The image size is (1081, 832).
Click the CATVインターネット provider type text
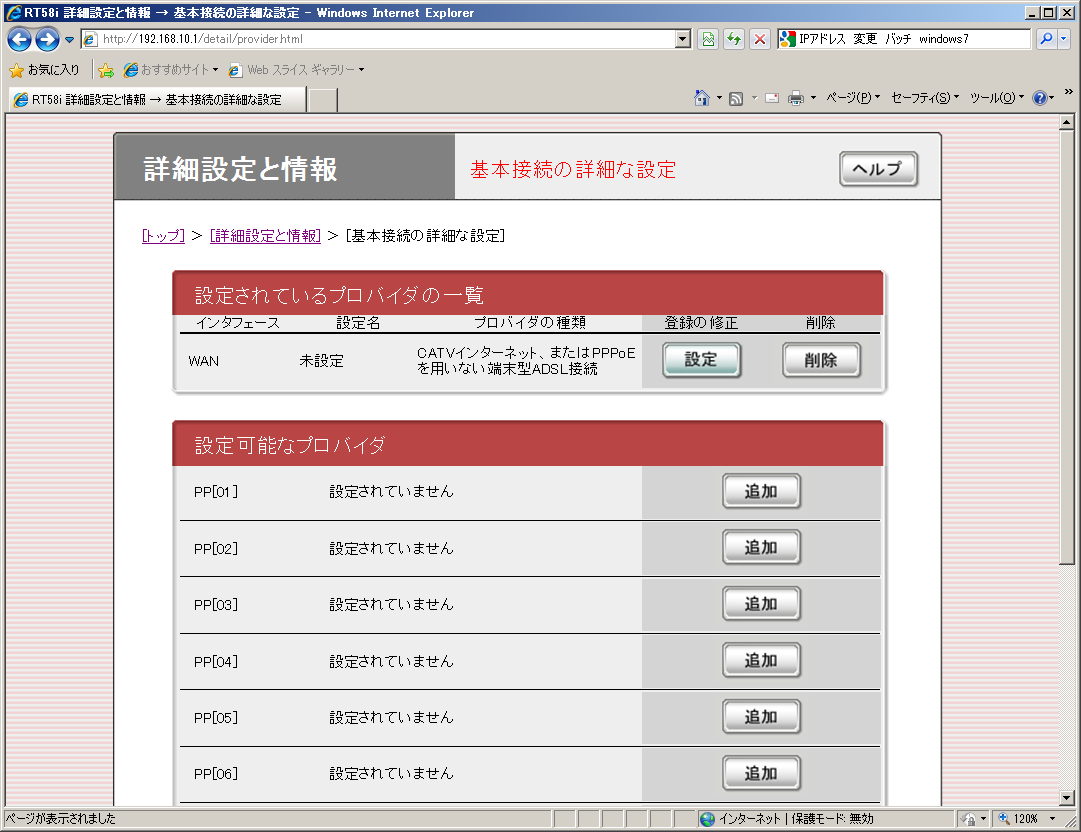click(x=526, y=361)
